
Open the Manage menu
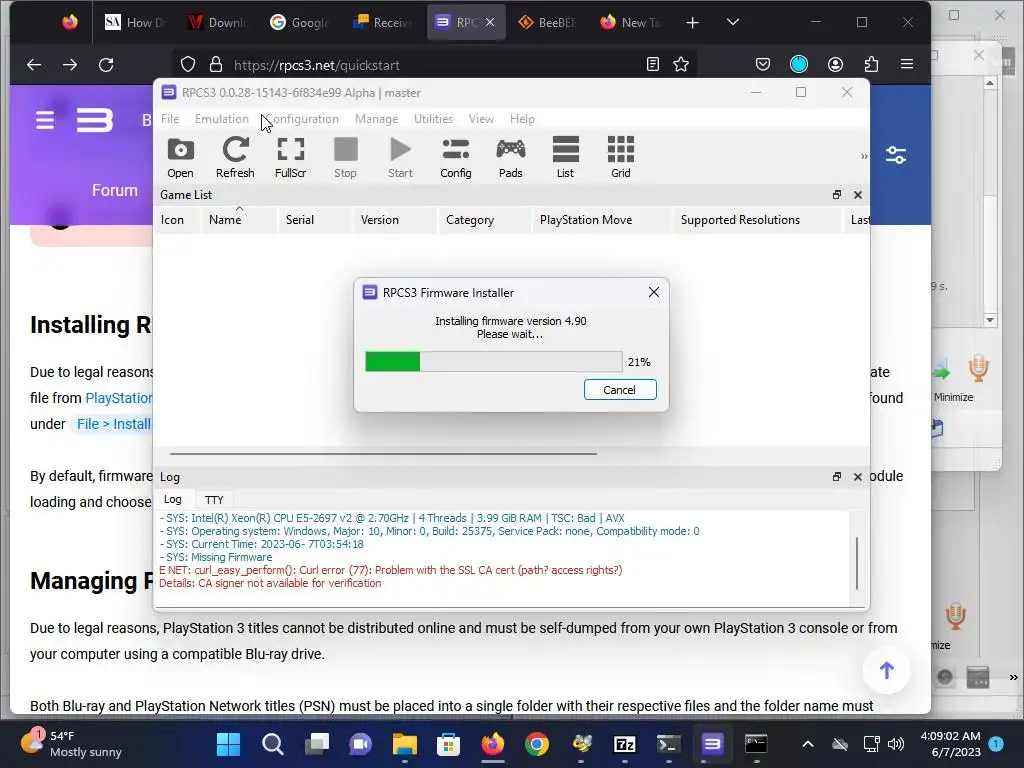[x=376, y=119]
